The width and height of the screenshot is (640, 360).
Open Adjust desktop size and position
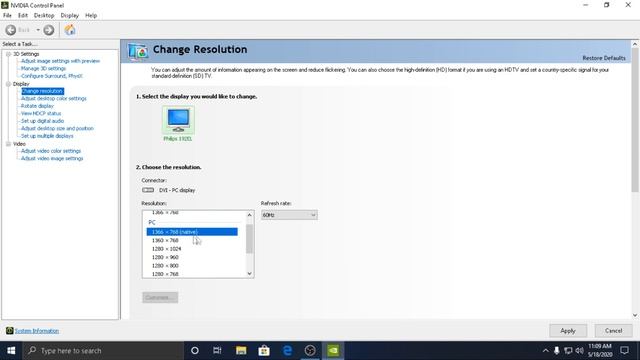click(x=57, y=128)
